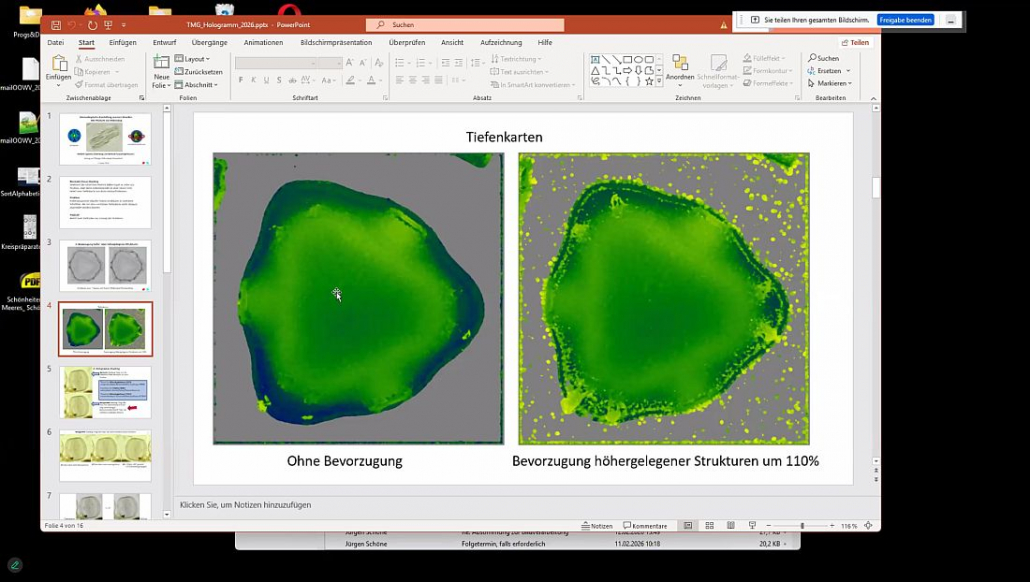Open the Animationen tab

pos(263,43)
